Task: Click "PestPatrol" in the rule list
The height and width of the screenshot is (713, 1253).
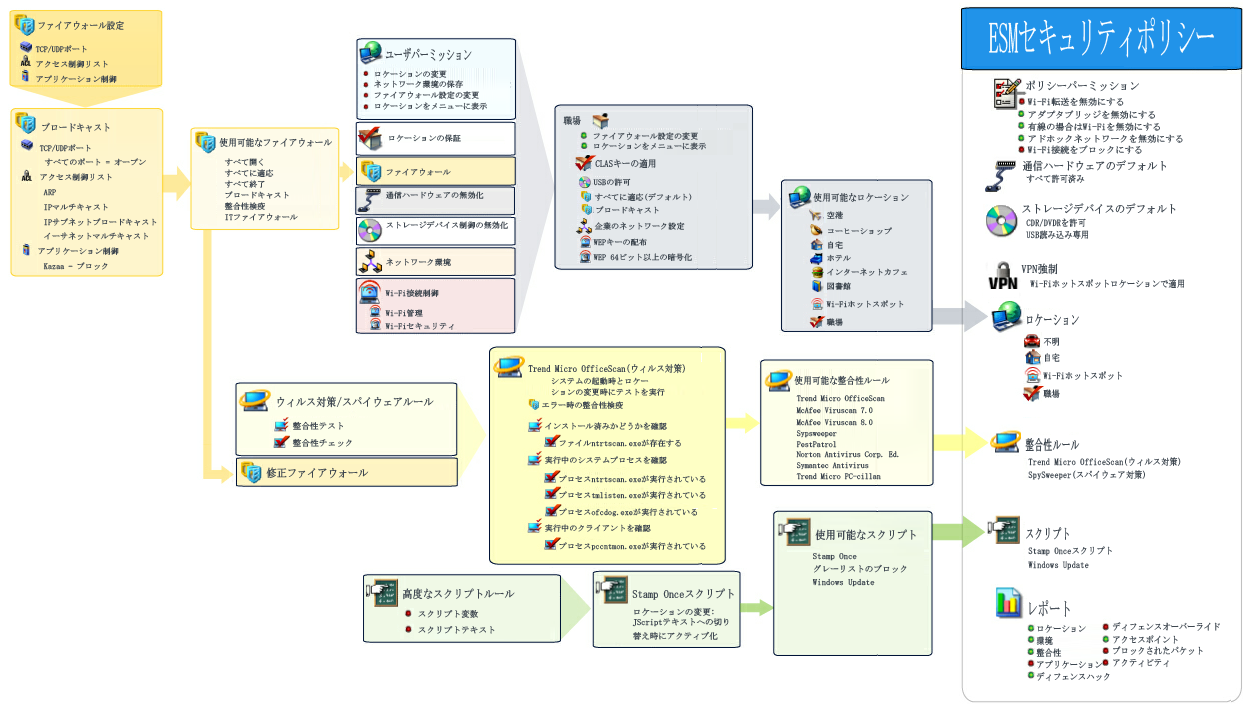Action: (815, 444)
